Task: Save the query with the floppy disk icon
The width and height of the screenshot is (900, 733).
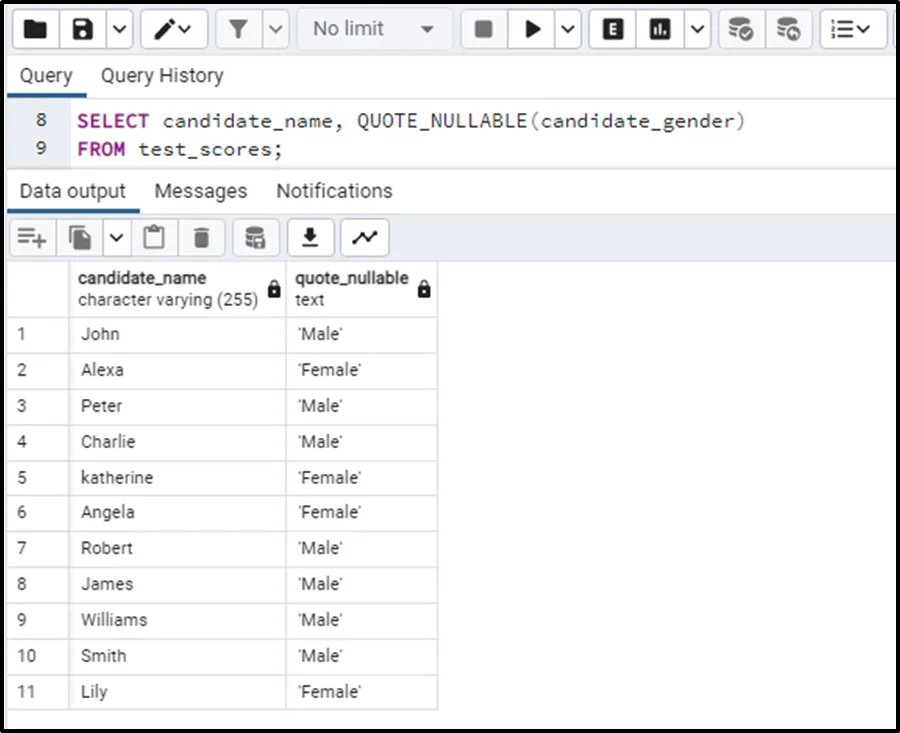Action: tap(83, 29)
